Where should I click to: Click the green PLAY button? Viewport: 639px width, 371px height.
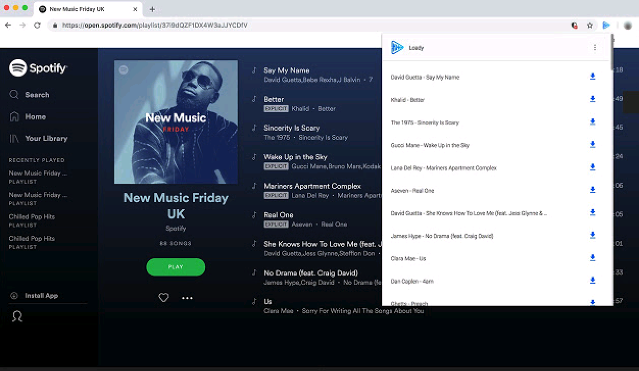[176, 267]
